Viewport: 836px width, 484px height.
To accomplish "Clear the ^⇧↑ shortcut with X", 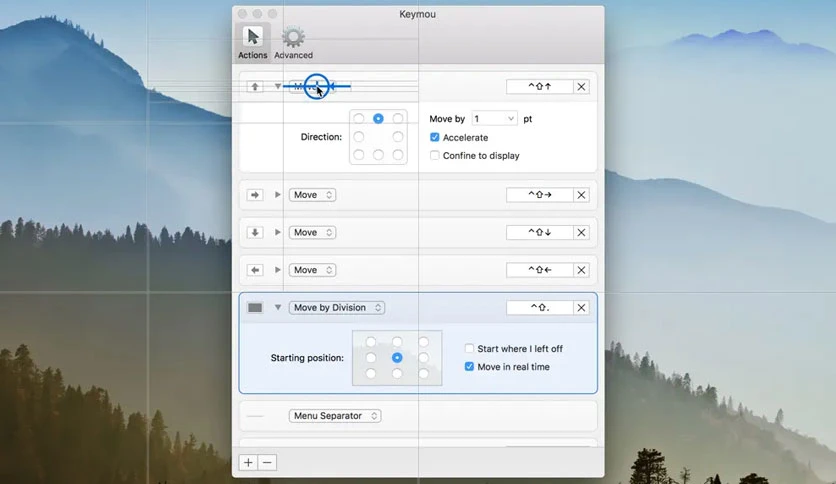I will coord(581,86).
